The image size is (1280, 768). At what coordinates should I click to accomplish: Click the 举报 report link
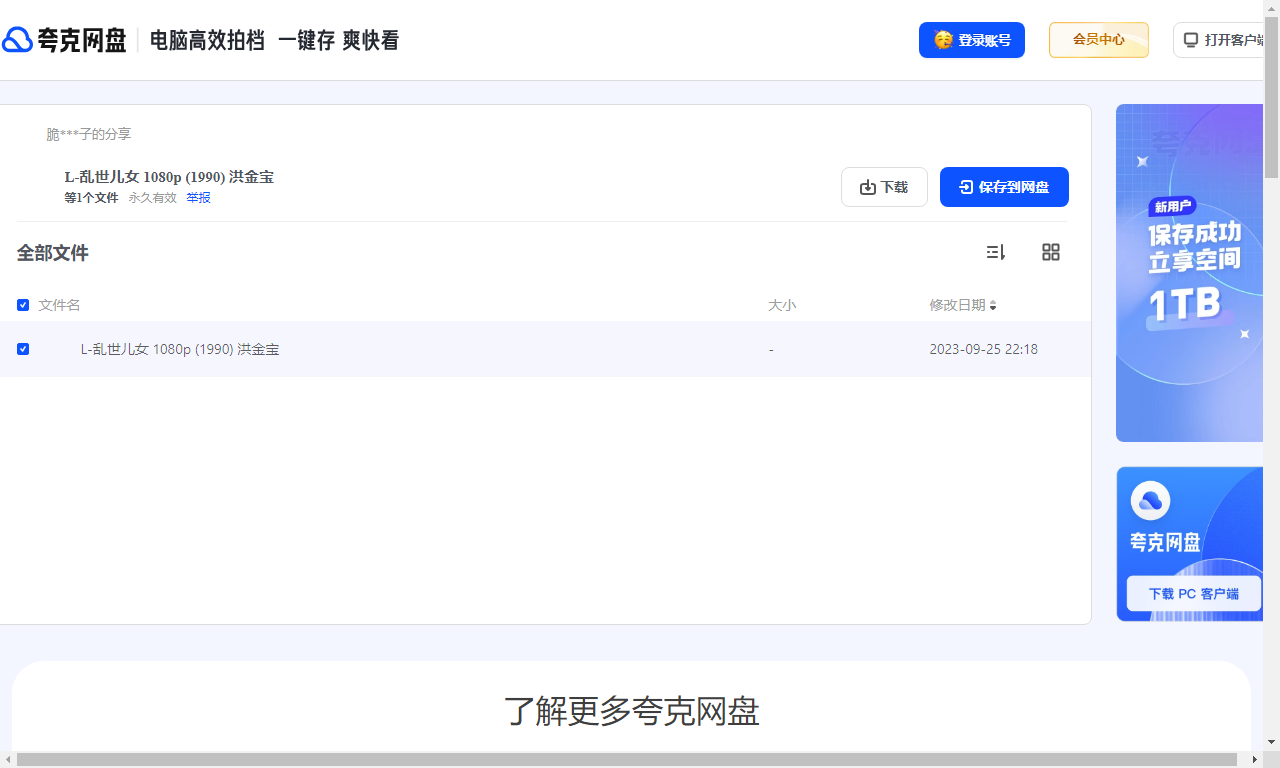click(x=198, y=198)
